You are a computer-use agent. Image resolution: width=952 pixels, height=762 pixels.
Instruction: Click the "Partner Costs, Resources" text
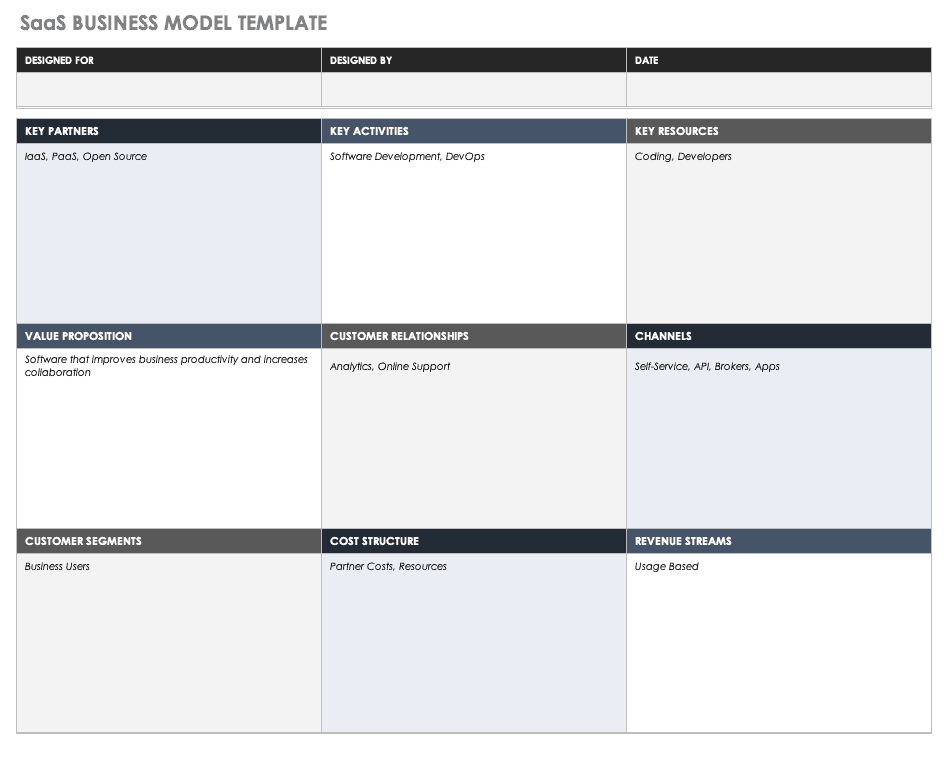388,567
